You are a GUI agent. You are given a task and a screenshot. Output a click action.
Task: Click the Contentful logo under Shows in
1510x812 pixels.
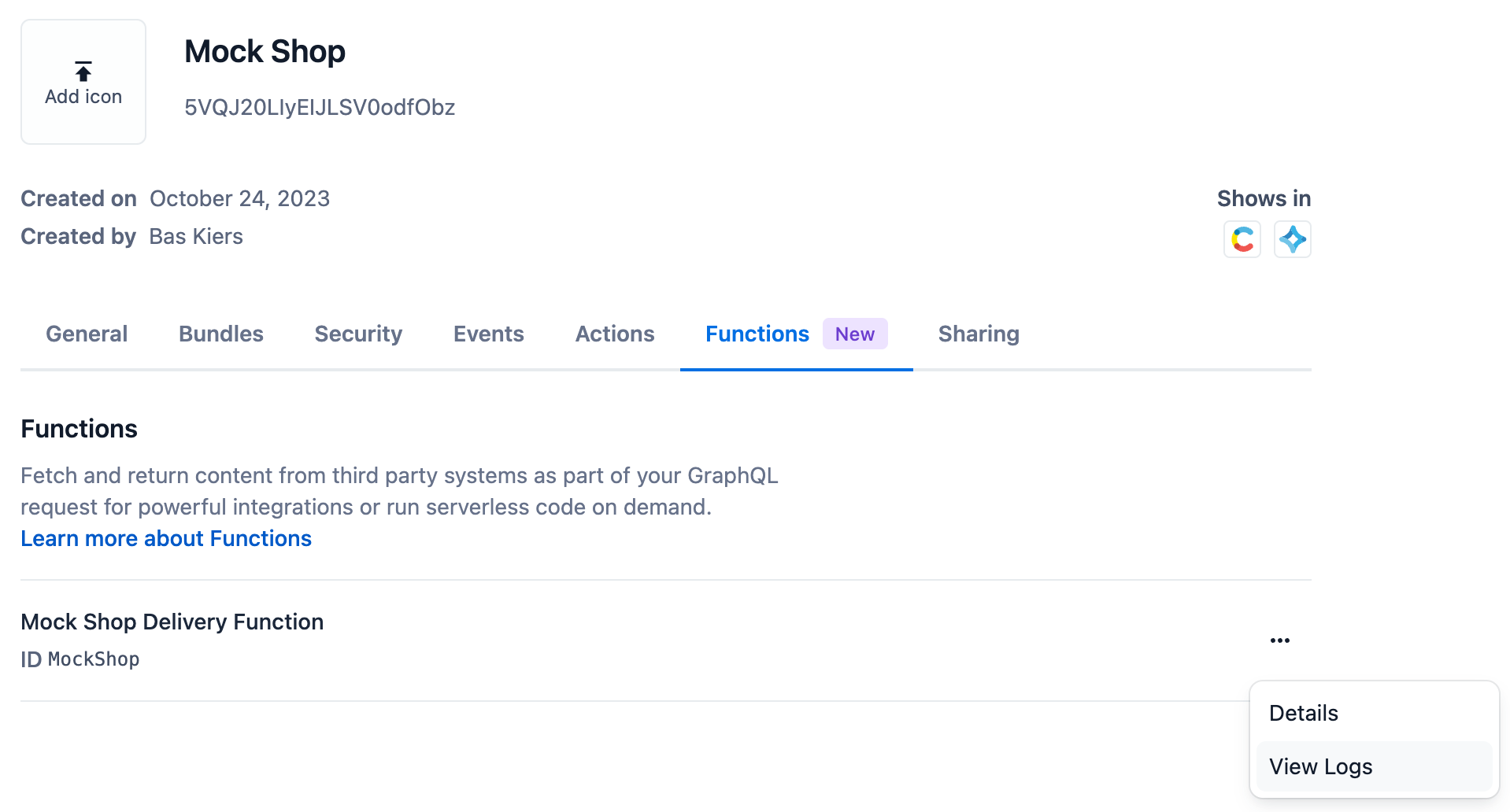[1242, 239]
